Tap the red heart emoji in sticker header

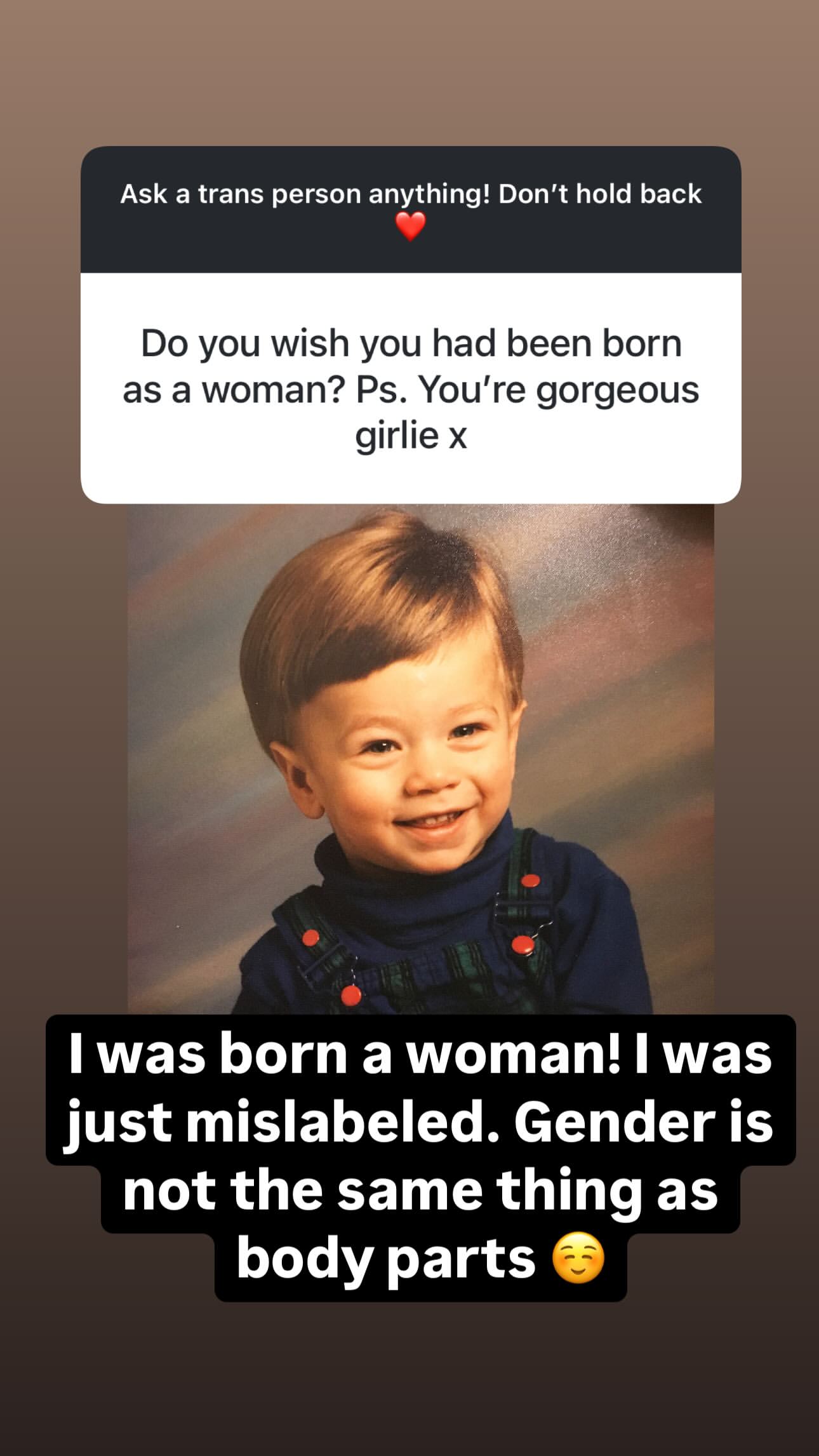click(x=410, y=227)
